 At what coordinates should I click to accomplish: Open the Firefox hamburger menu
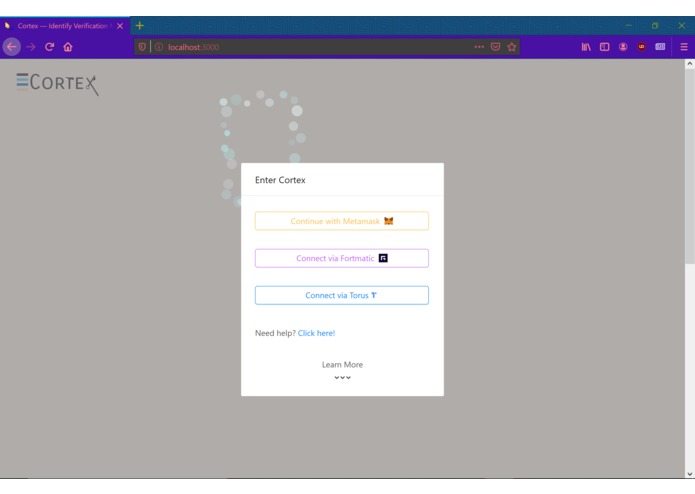[684, 47]
